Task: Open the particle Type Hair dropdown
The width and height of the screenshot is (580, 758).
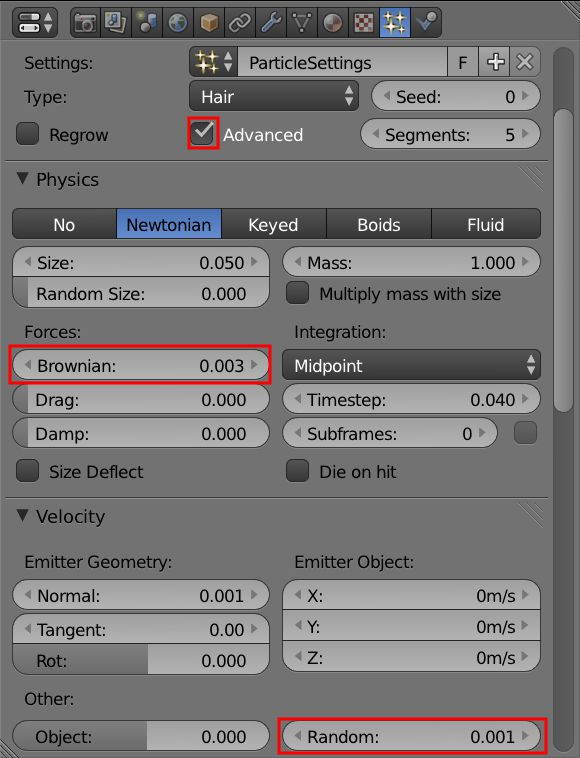Action: click(x=274, y=96)
